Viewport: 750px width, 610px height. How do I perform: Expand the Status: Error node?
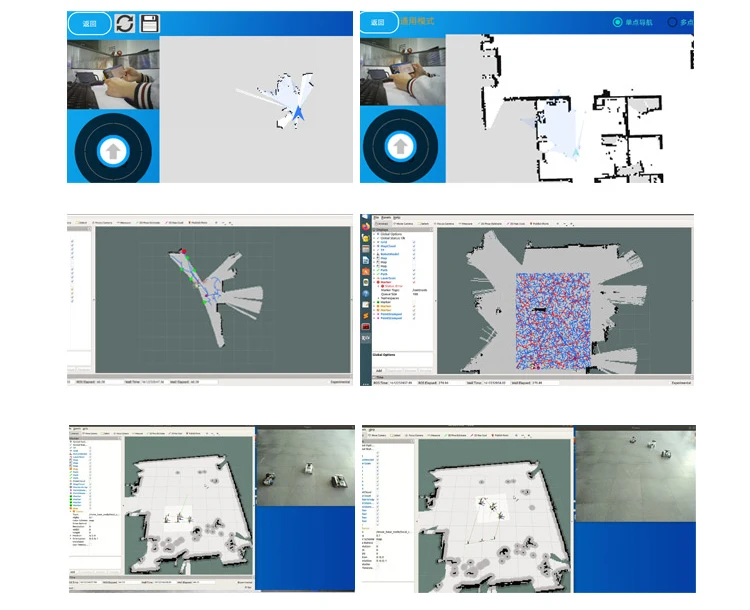[x=378, y=286]
